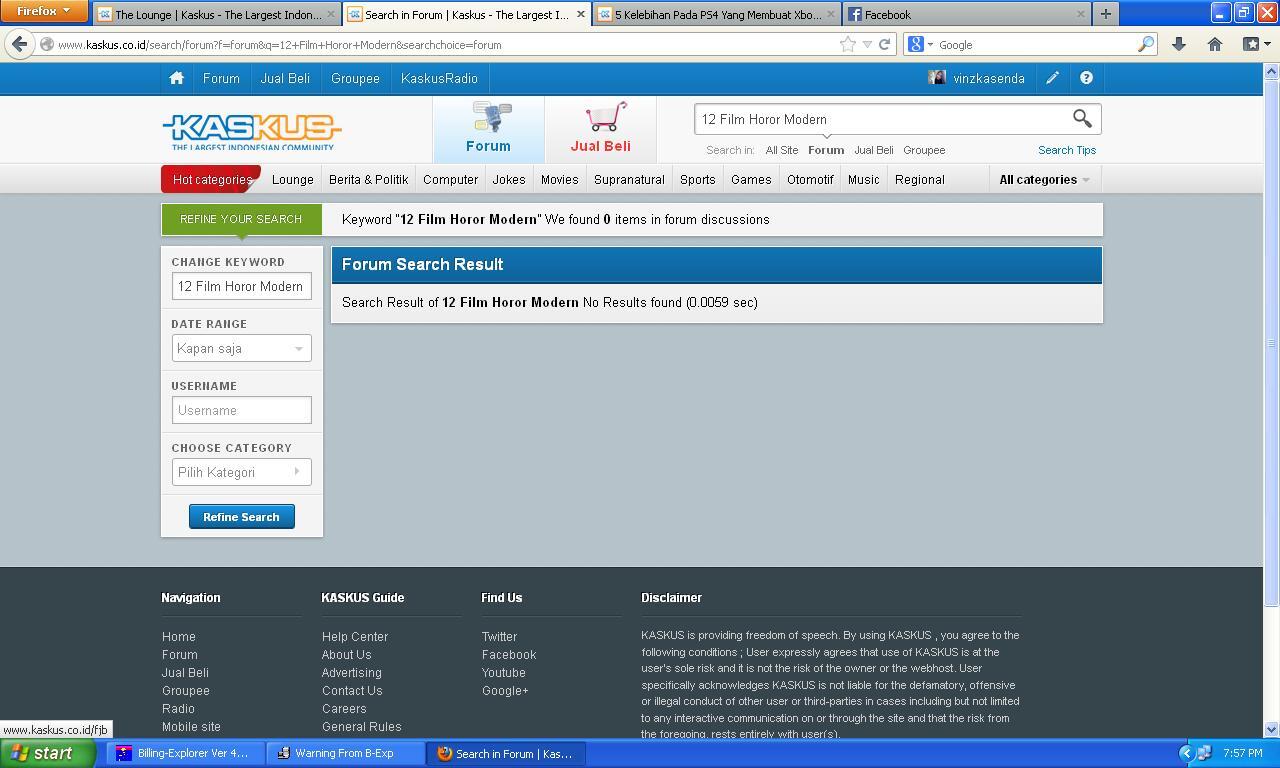
Task: Select Hot categories
Action: coord(211,180)
